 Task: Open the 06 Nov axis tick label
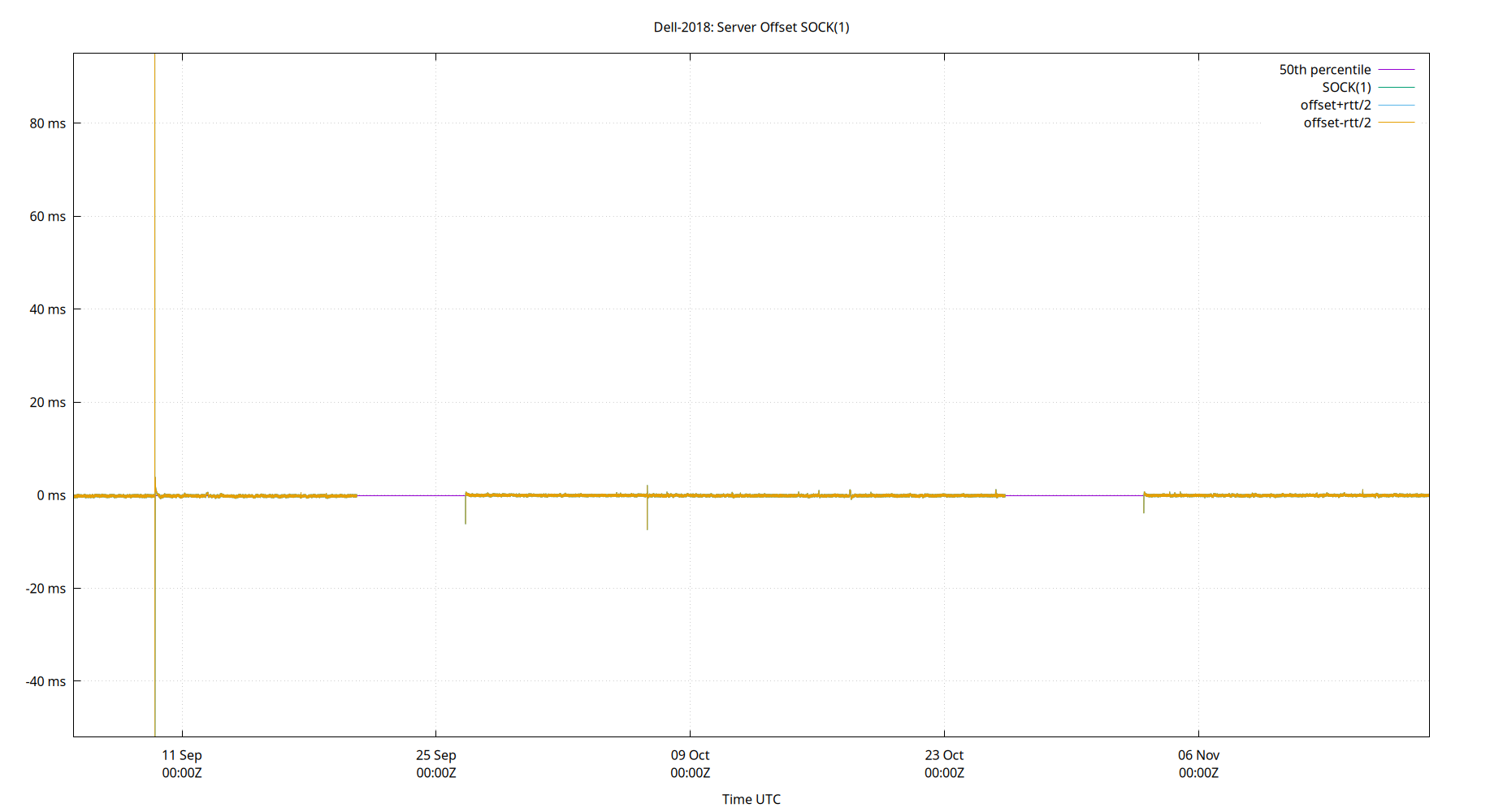pyautogui.click(x=1198, y=764)
